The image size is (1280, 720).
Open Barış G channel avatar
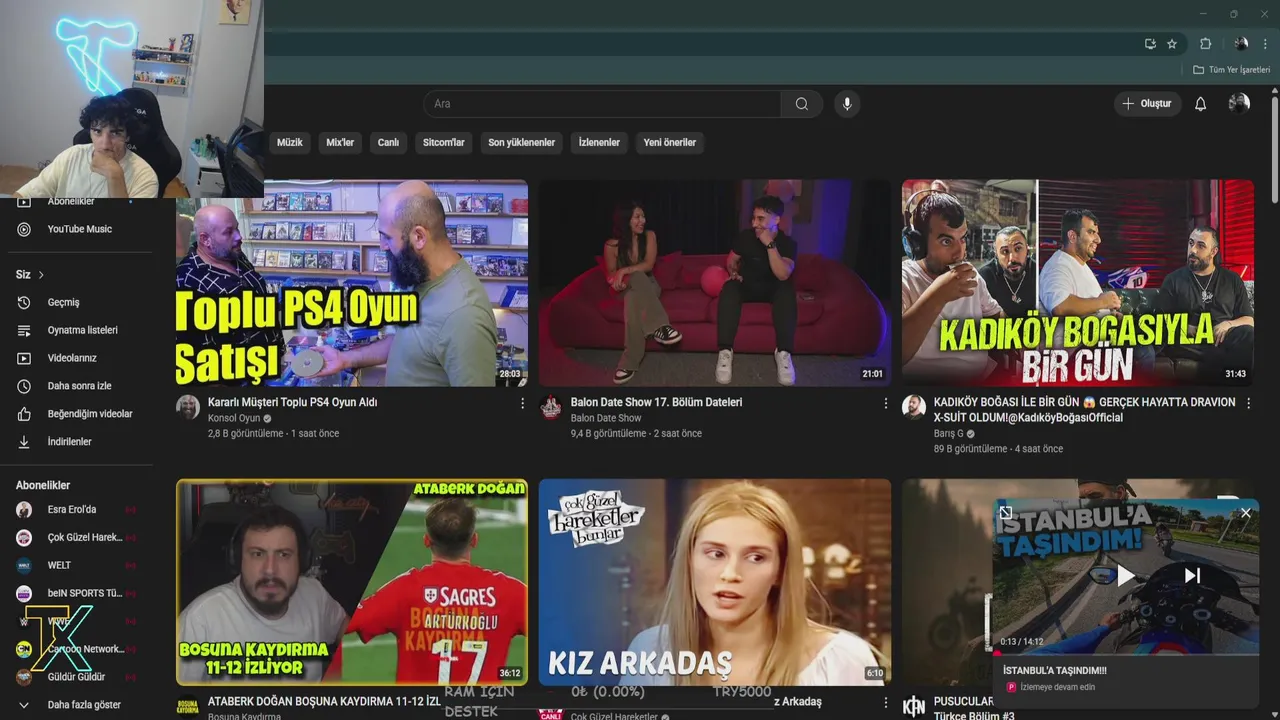coord(914,406)
